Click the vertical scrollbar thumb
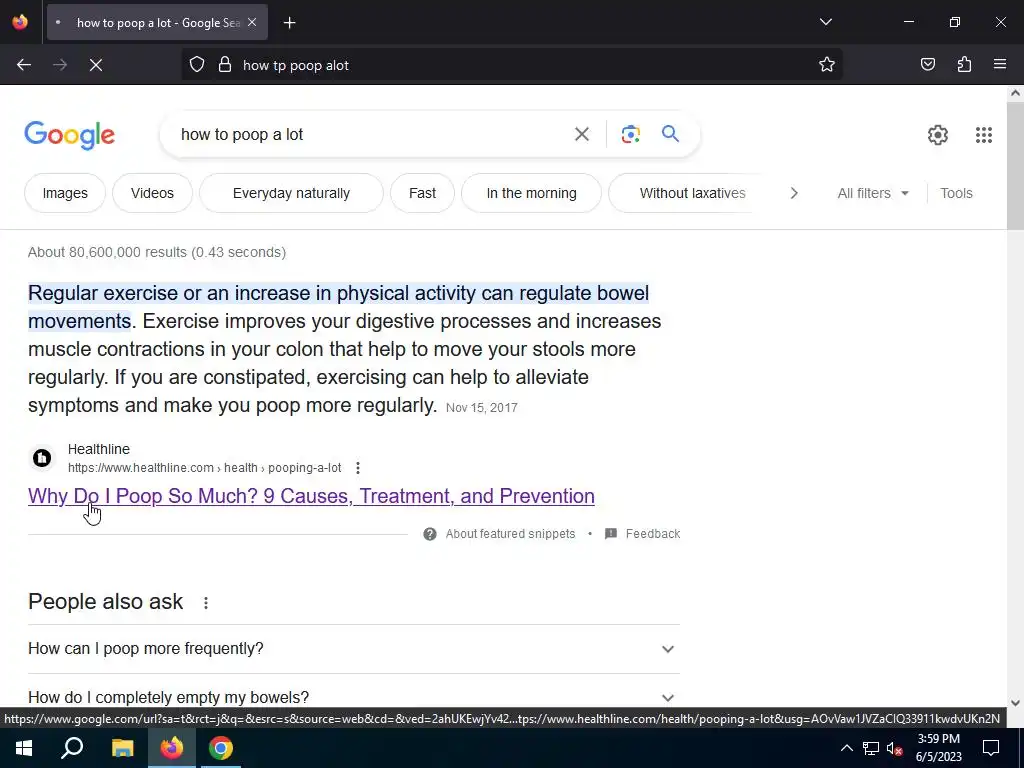Image resolution: width=1024 pixels, height=768 pixels. [1015, 165]
